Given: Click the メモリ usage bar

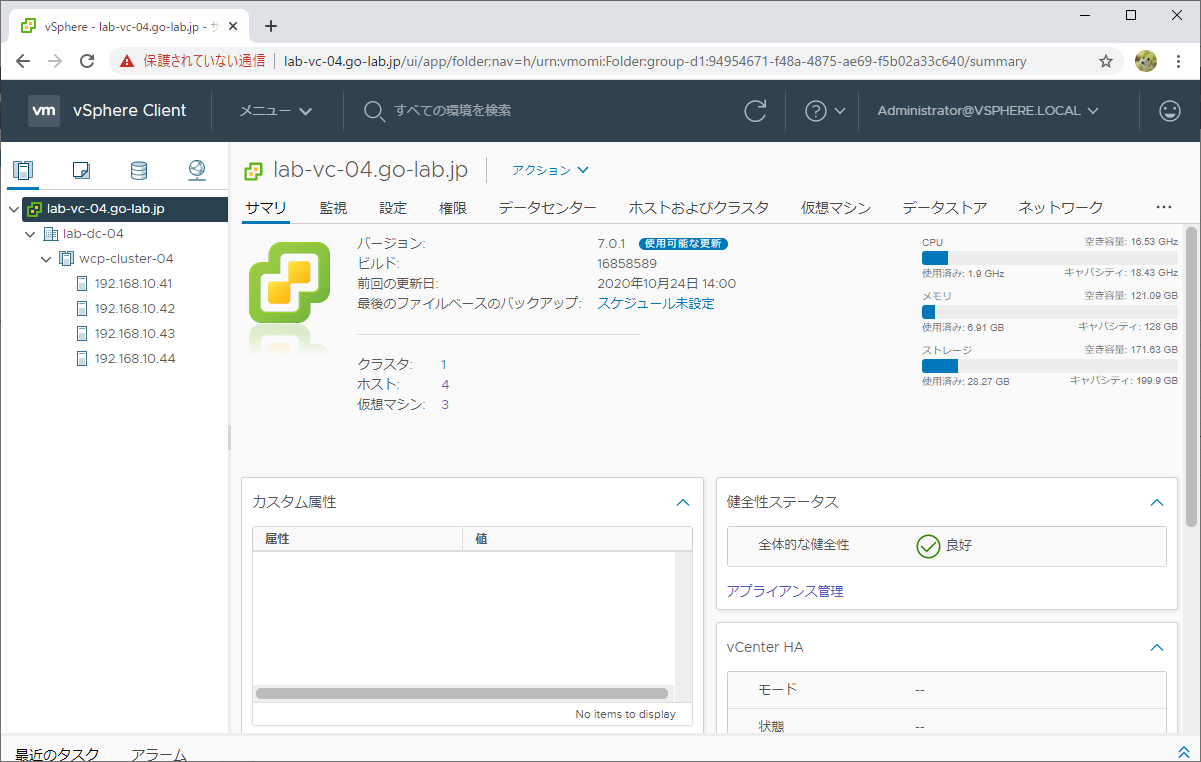Looking at the screenshot, I should coord(1049,312).
